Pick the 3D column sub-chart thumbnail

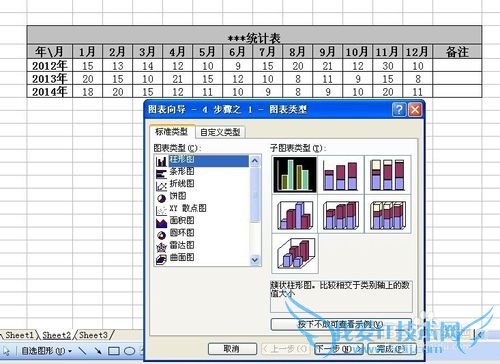[x=295, y=254]
